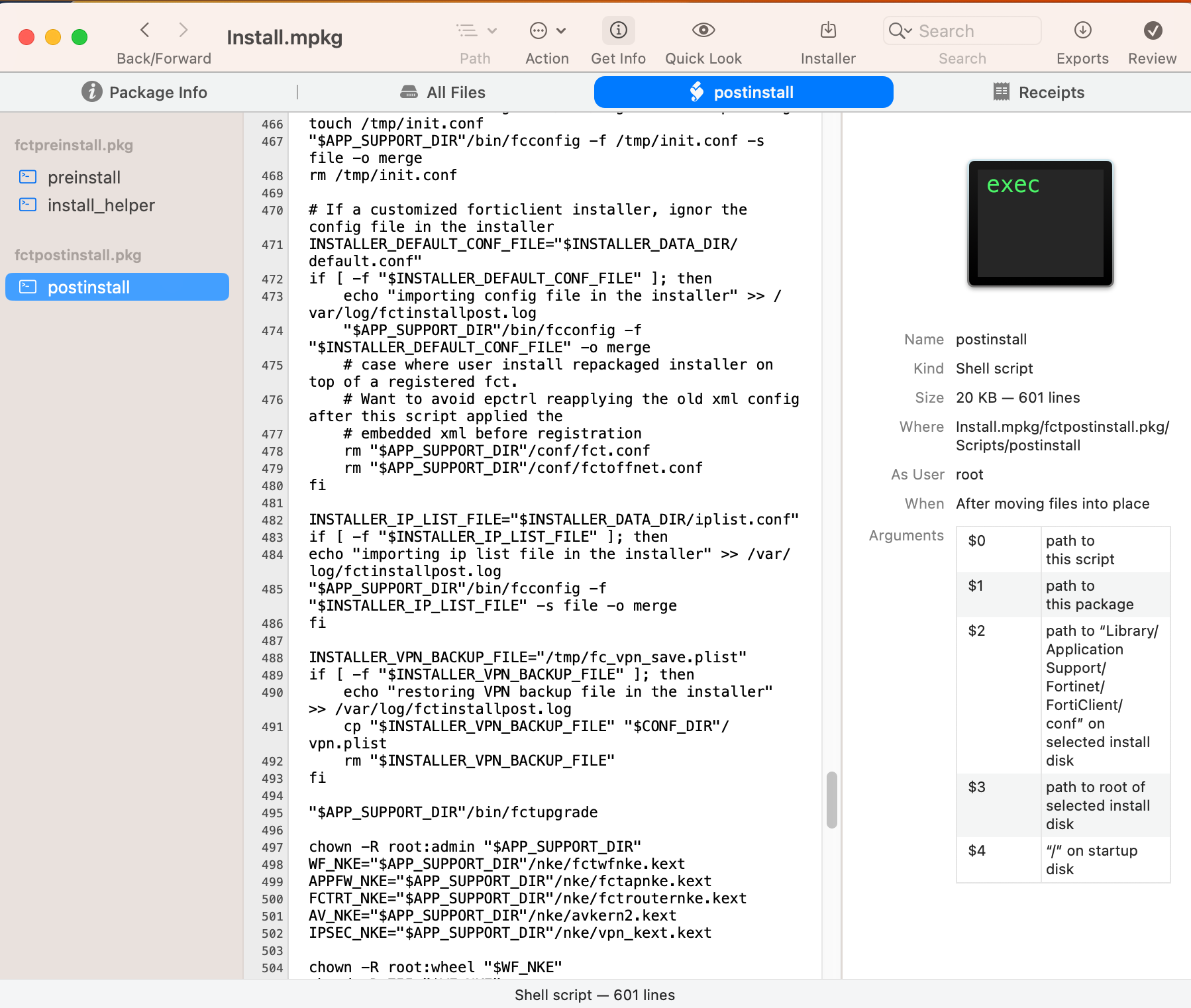1191x1008 pixels.
Task: Click in the Search field
Action: point(974,31)
